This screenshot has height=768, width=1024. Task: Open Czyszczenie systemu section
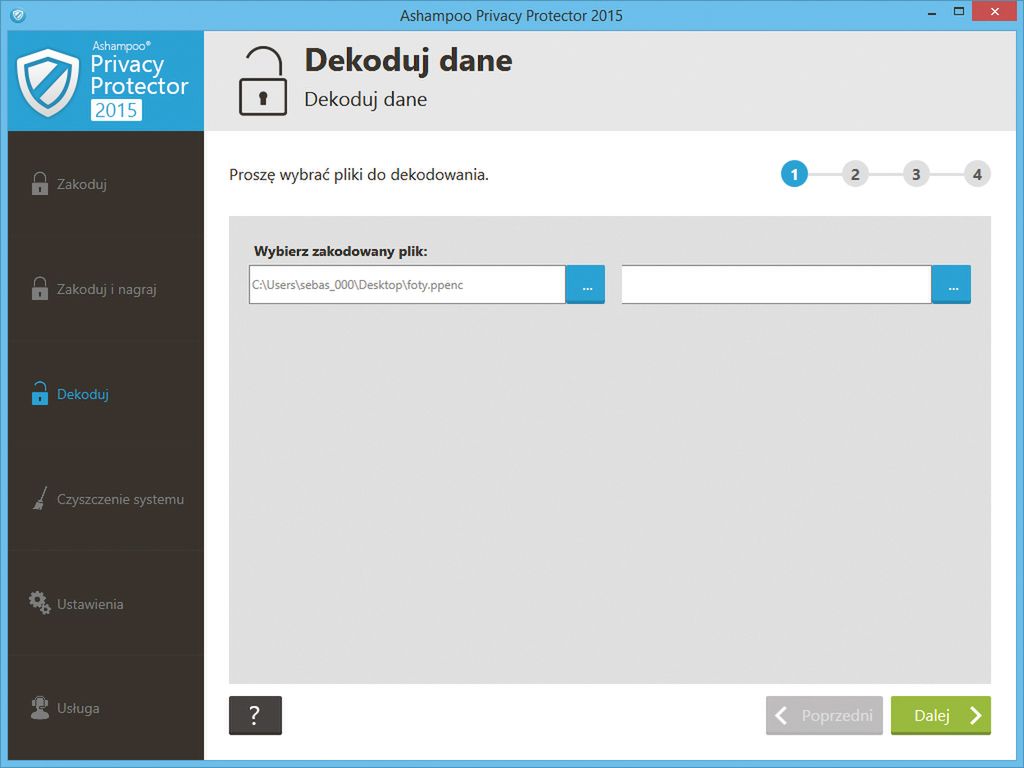pos(106,499)
